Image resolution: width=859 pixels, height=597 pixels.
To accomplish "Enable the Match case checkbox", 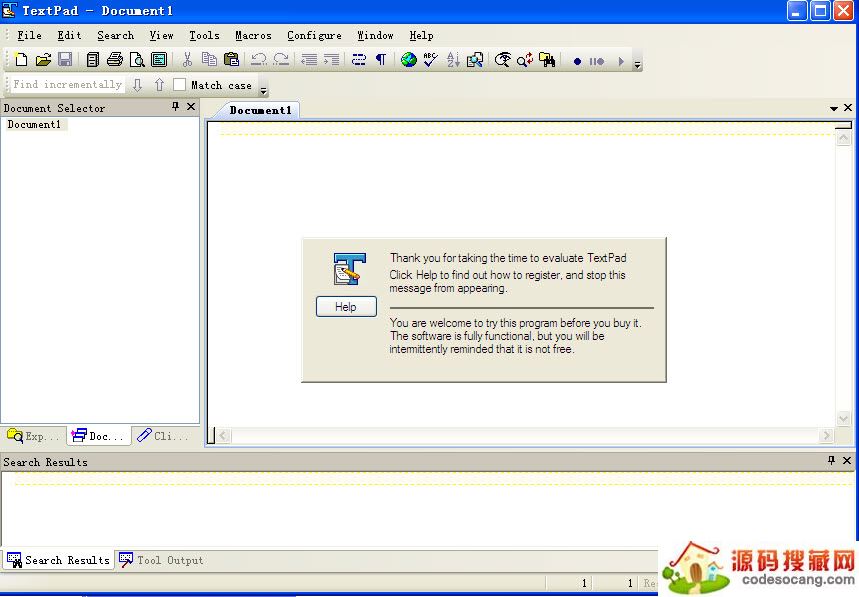I will pyautogui.click(x=180, y=85).
